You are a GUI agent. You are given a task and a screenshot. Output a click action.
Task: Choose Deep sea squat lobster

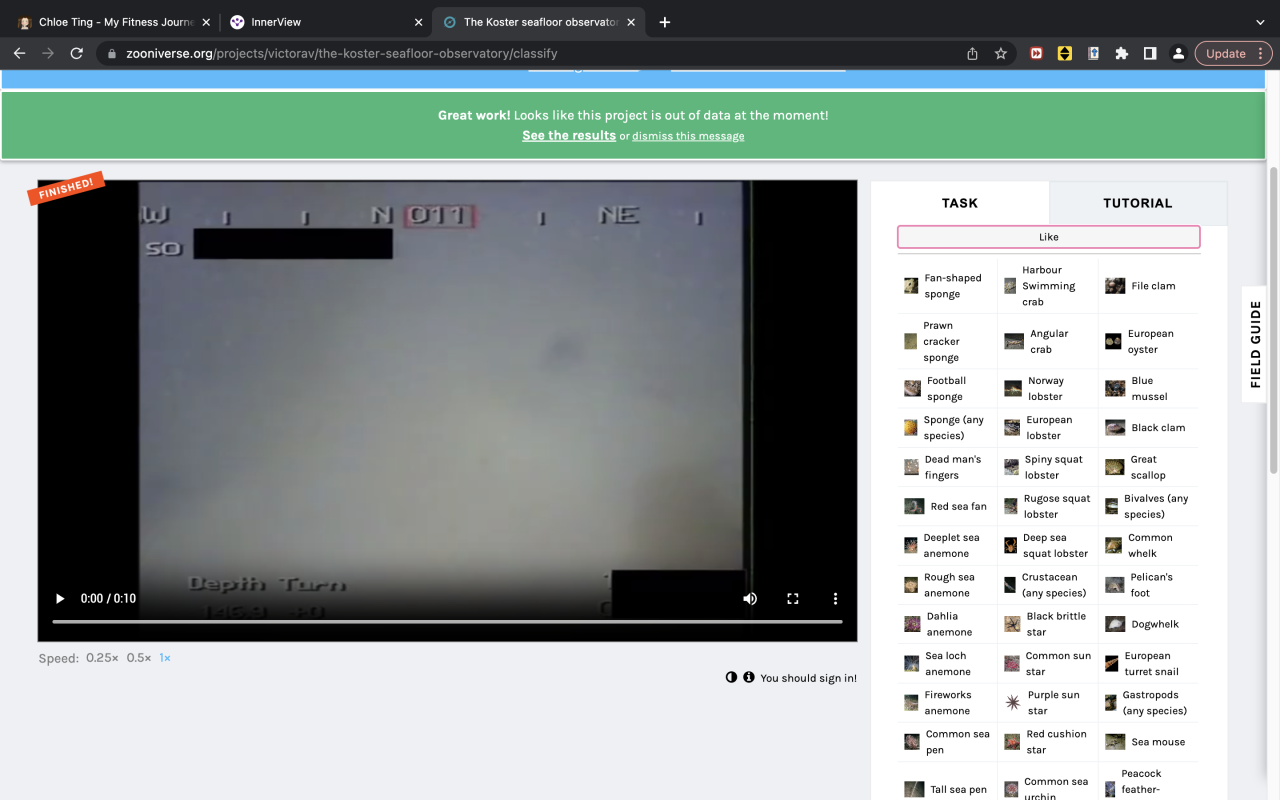(1048, 545)
